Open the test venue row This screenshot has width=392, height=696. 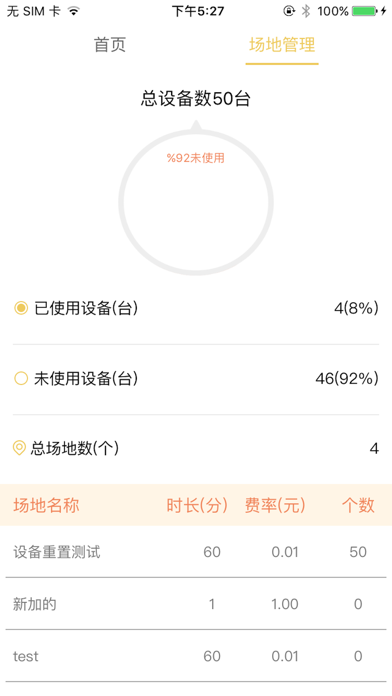[196, 656]
